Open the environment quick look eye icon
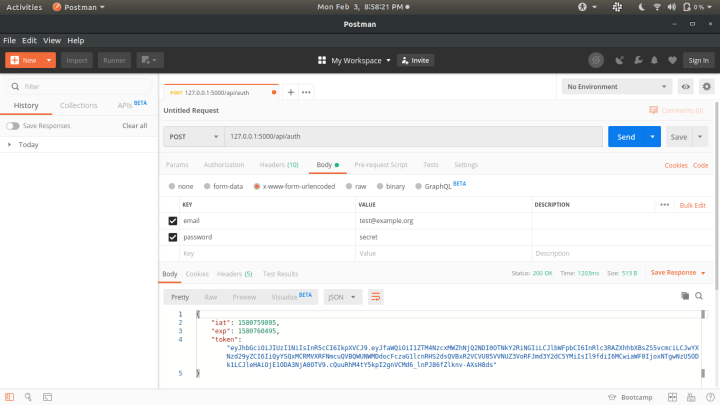The width and height of the screenshot is (720, 405). (686, 87)
